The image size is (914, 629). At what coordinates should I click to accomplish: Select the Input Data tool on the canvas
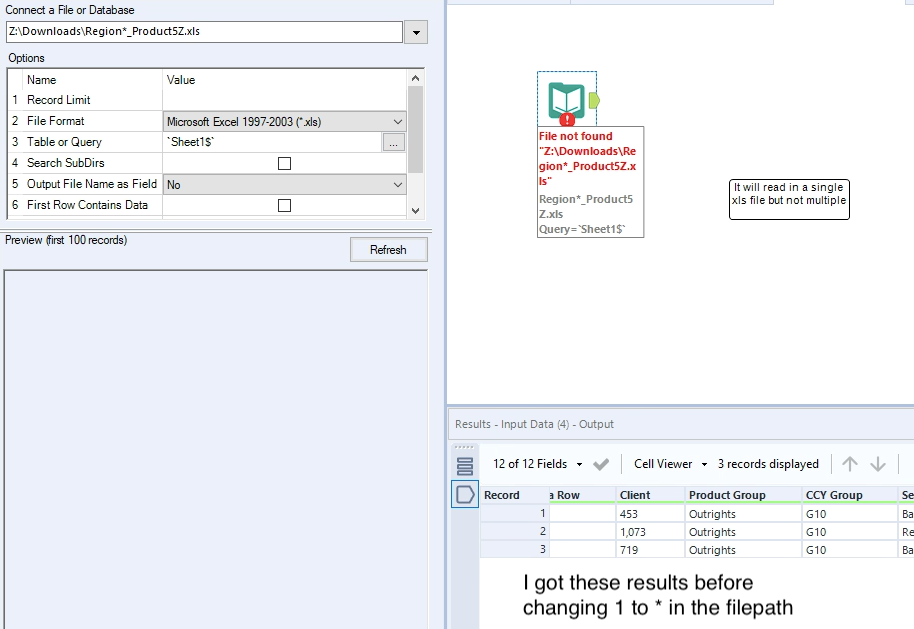point(566,100)
